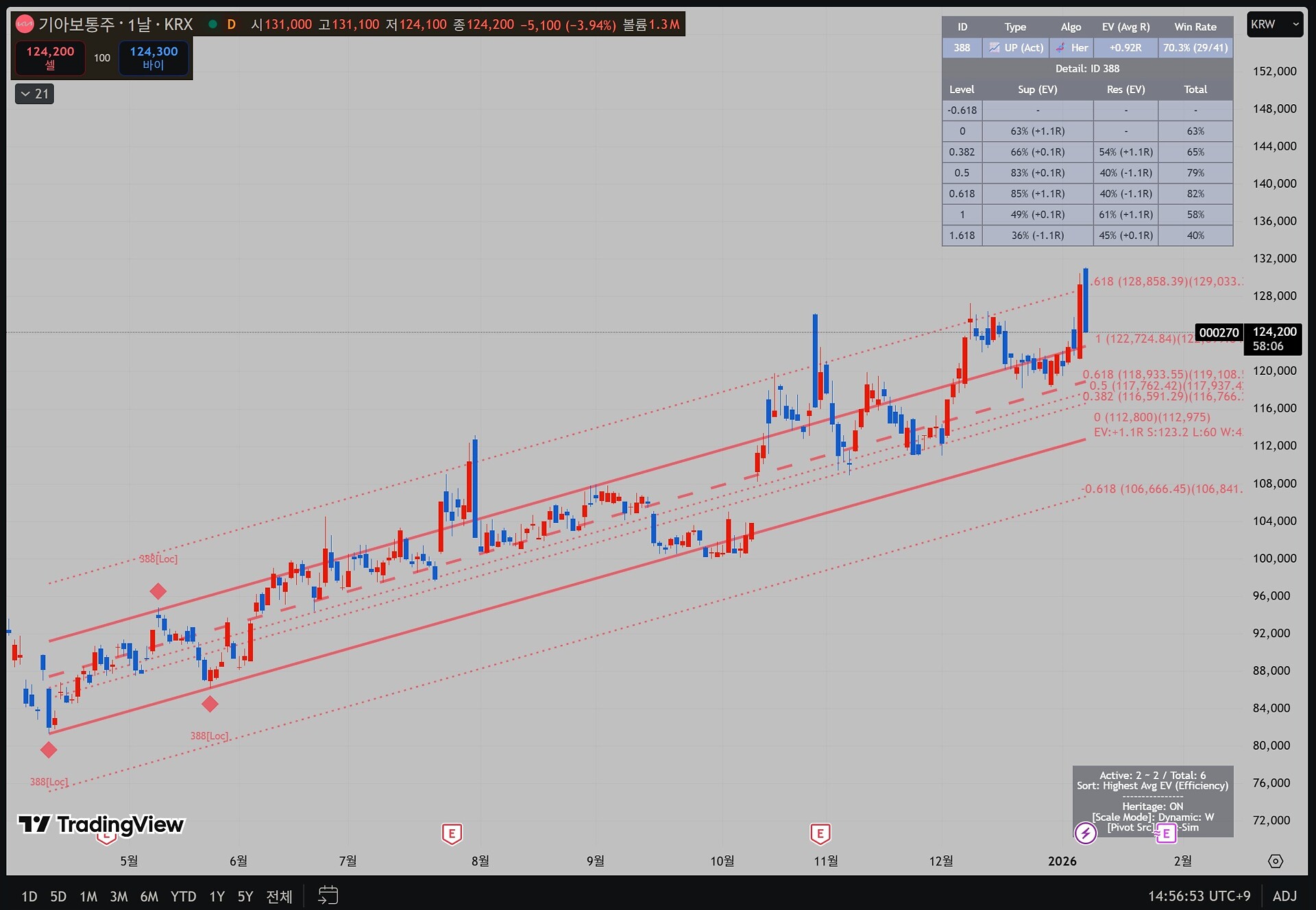Click the 100 order quantity field
This screenshot has width=1316, height=910.
(102, 58)
